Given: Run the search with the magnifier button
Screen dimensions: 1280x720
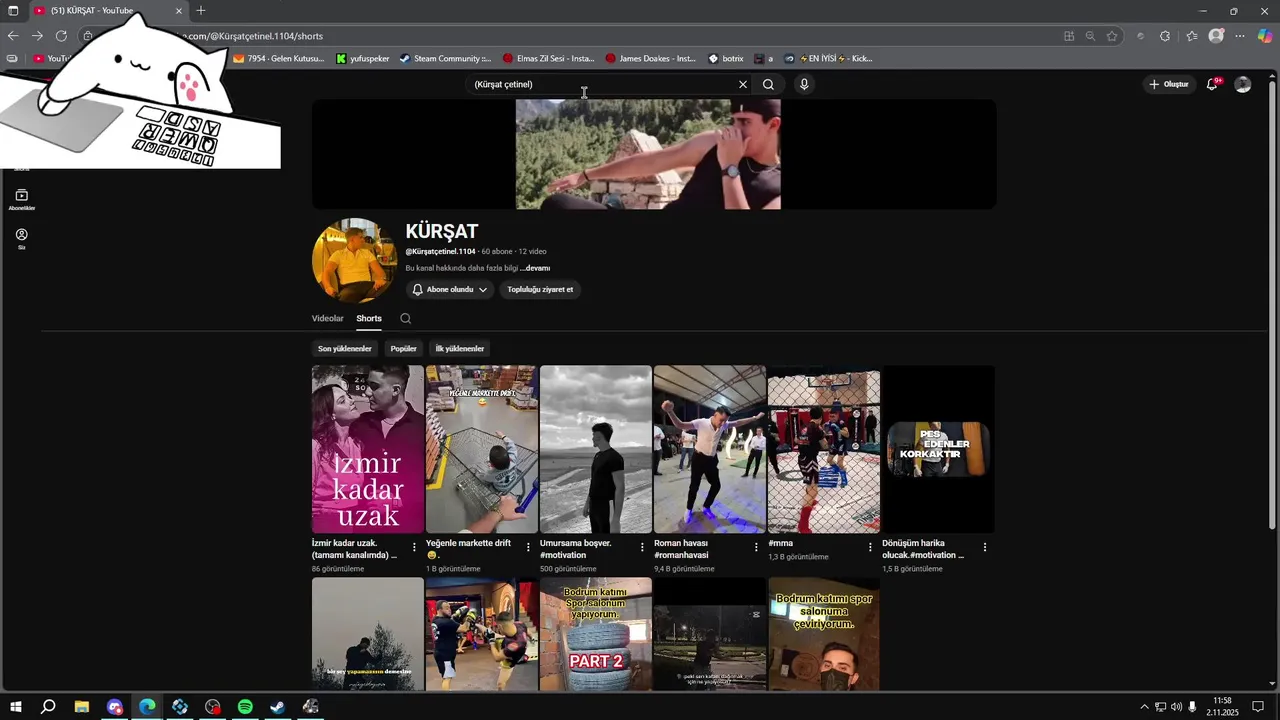Looking at the screenshot, I should (x=768, y=84).
